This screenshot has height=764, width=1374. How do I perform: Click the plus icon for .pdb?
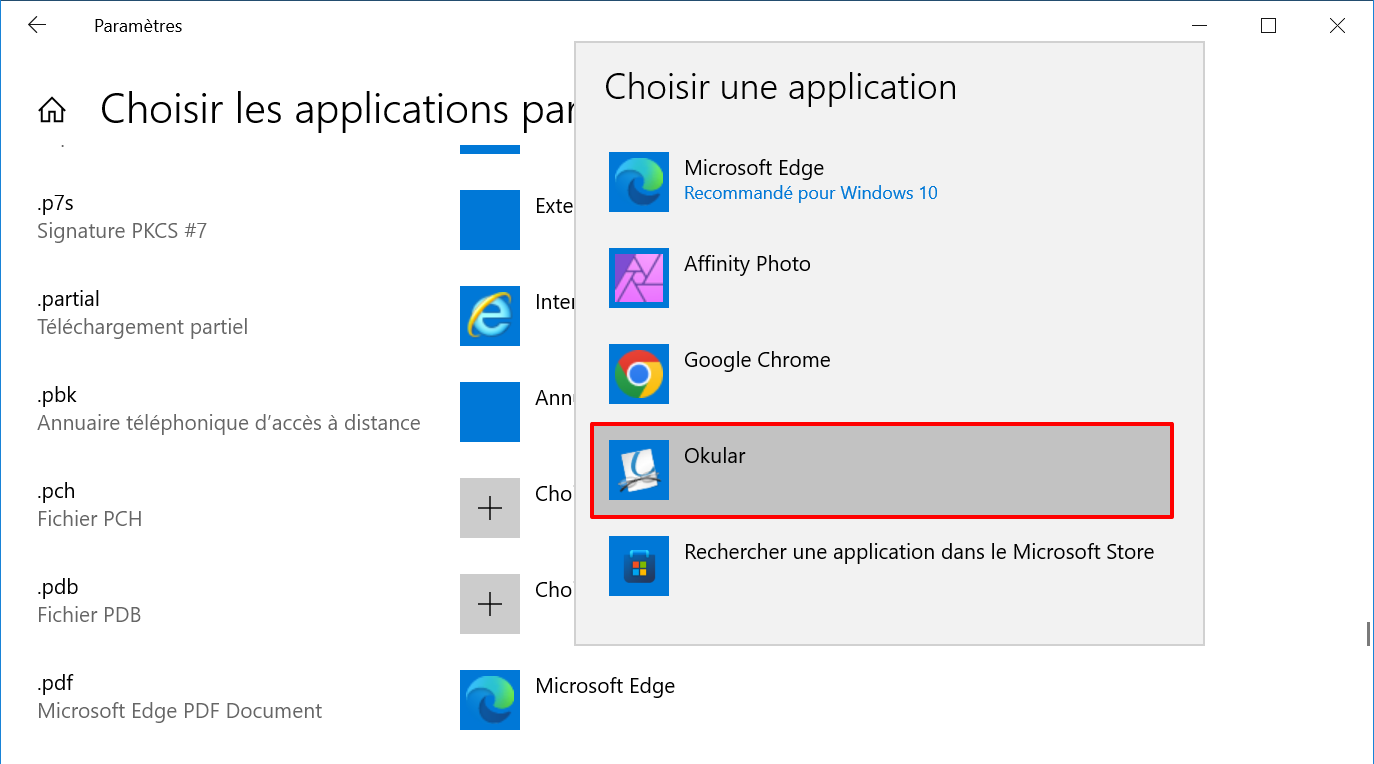click(490, 604)
